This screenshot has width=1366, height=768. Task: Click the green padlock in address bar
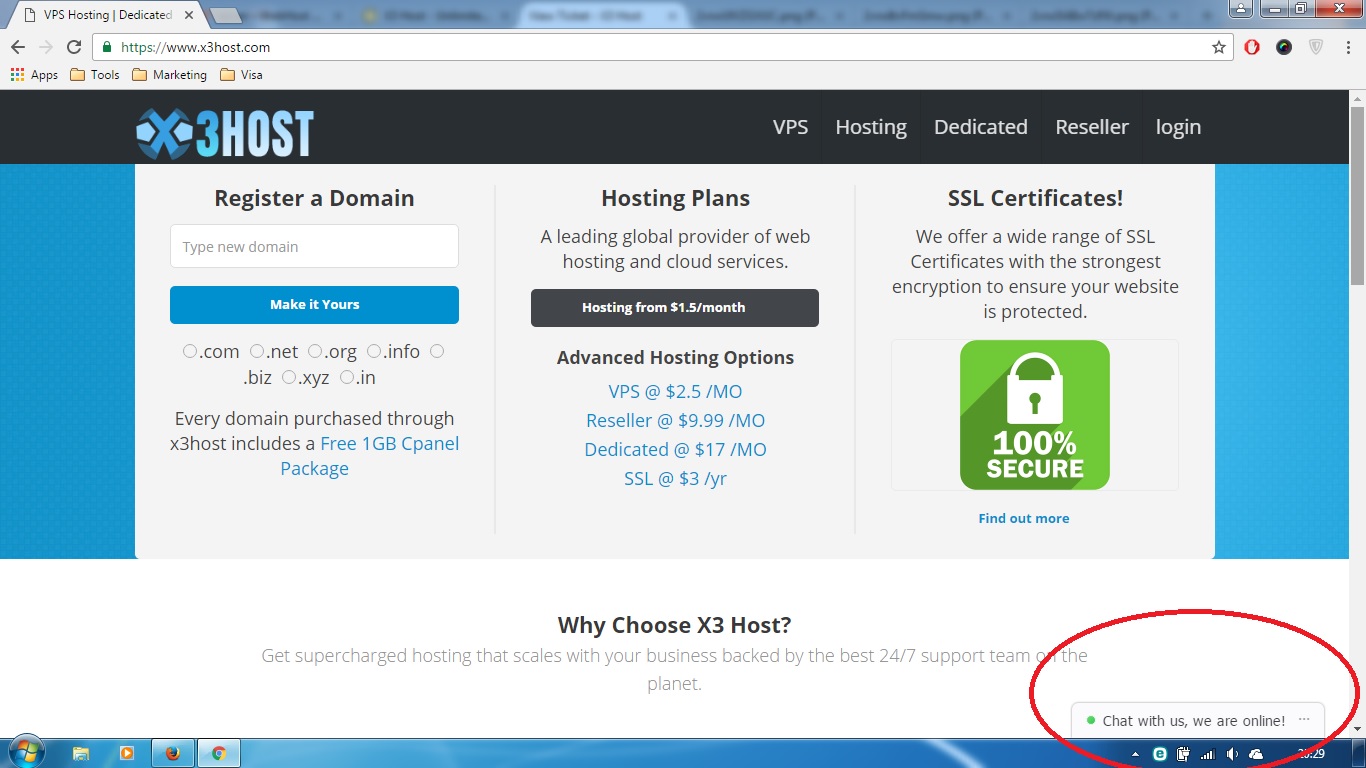[x=107, y=47]
